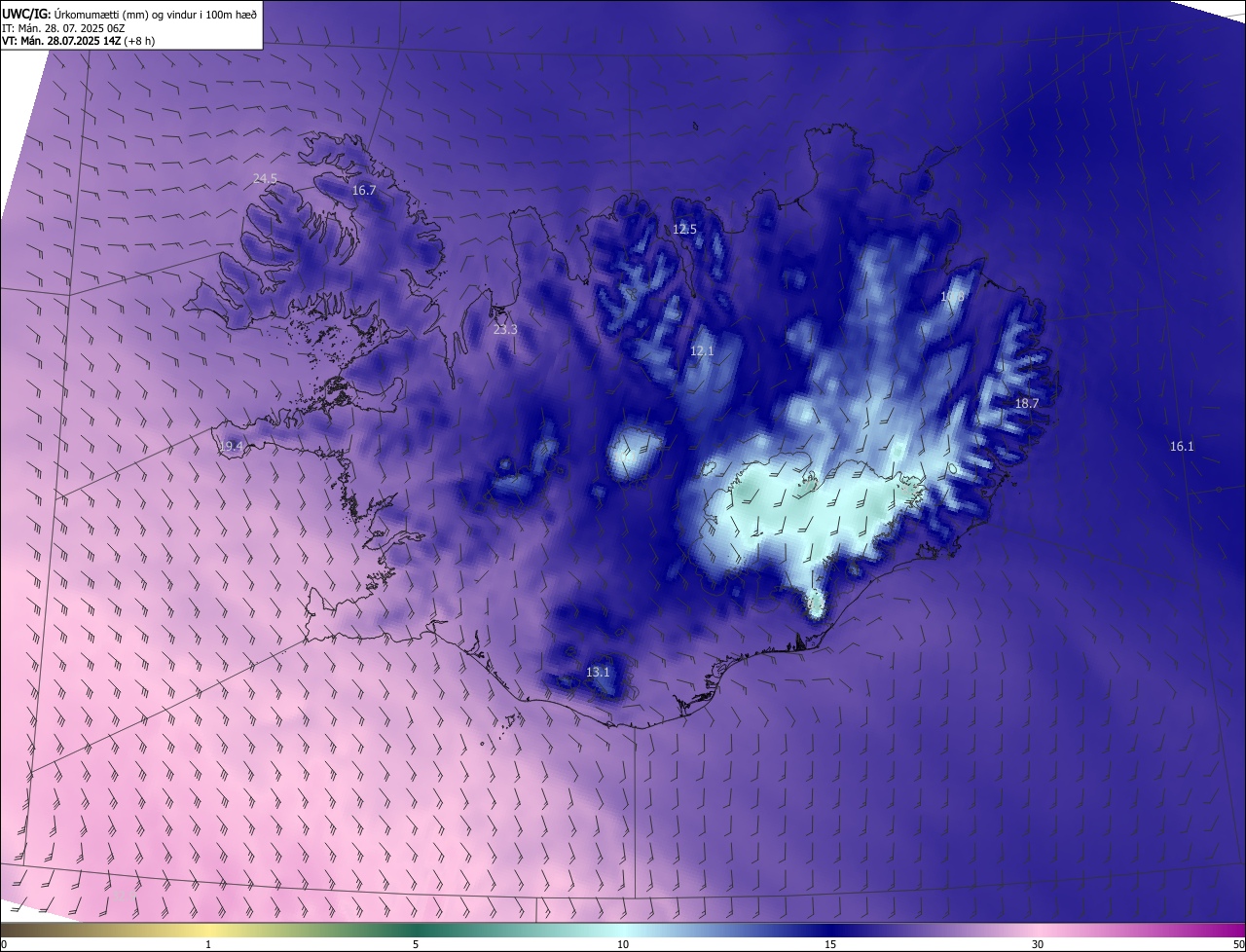Click the map value 12.5
The height and width of the screenshot is (952, 1246).
pyautogui.click(x=684, y=230)
